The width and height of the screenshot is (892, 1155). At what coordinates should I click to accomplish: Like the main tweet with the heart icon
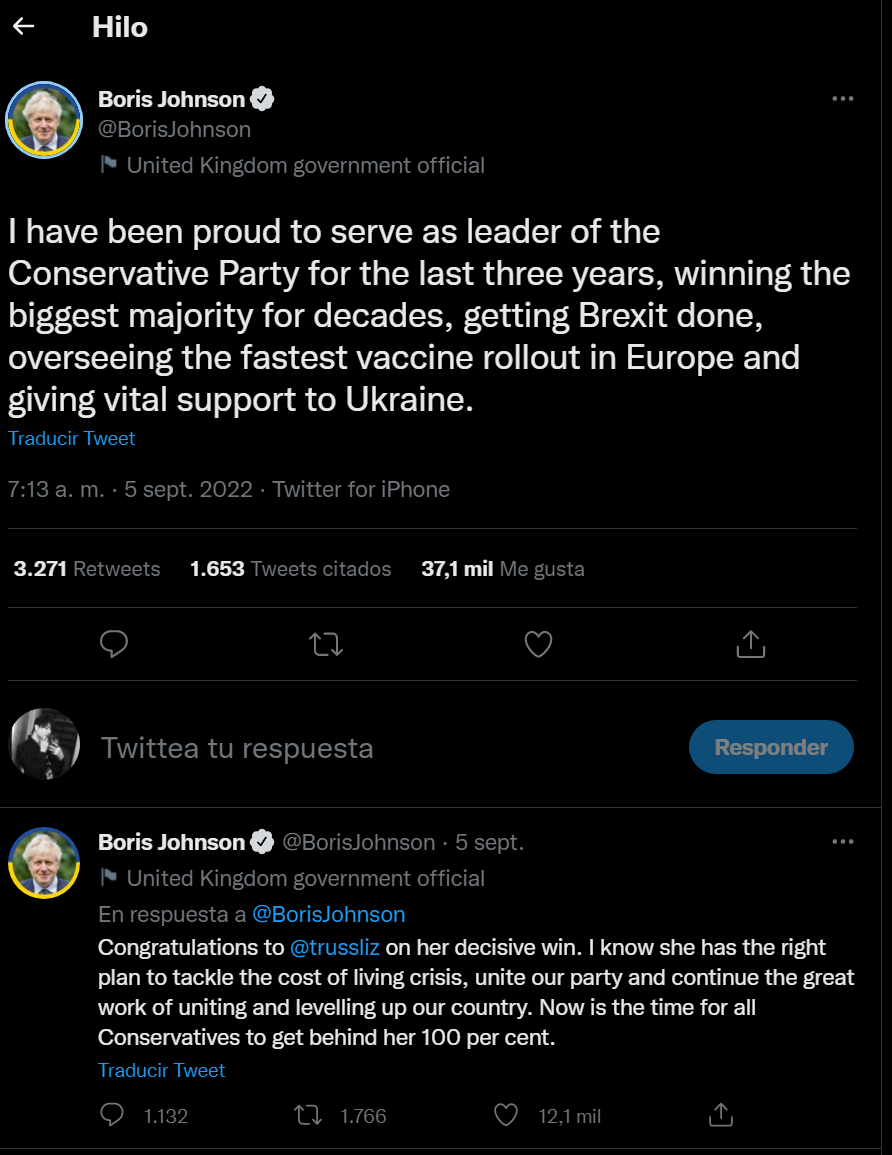coord(539,644)
